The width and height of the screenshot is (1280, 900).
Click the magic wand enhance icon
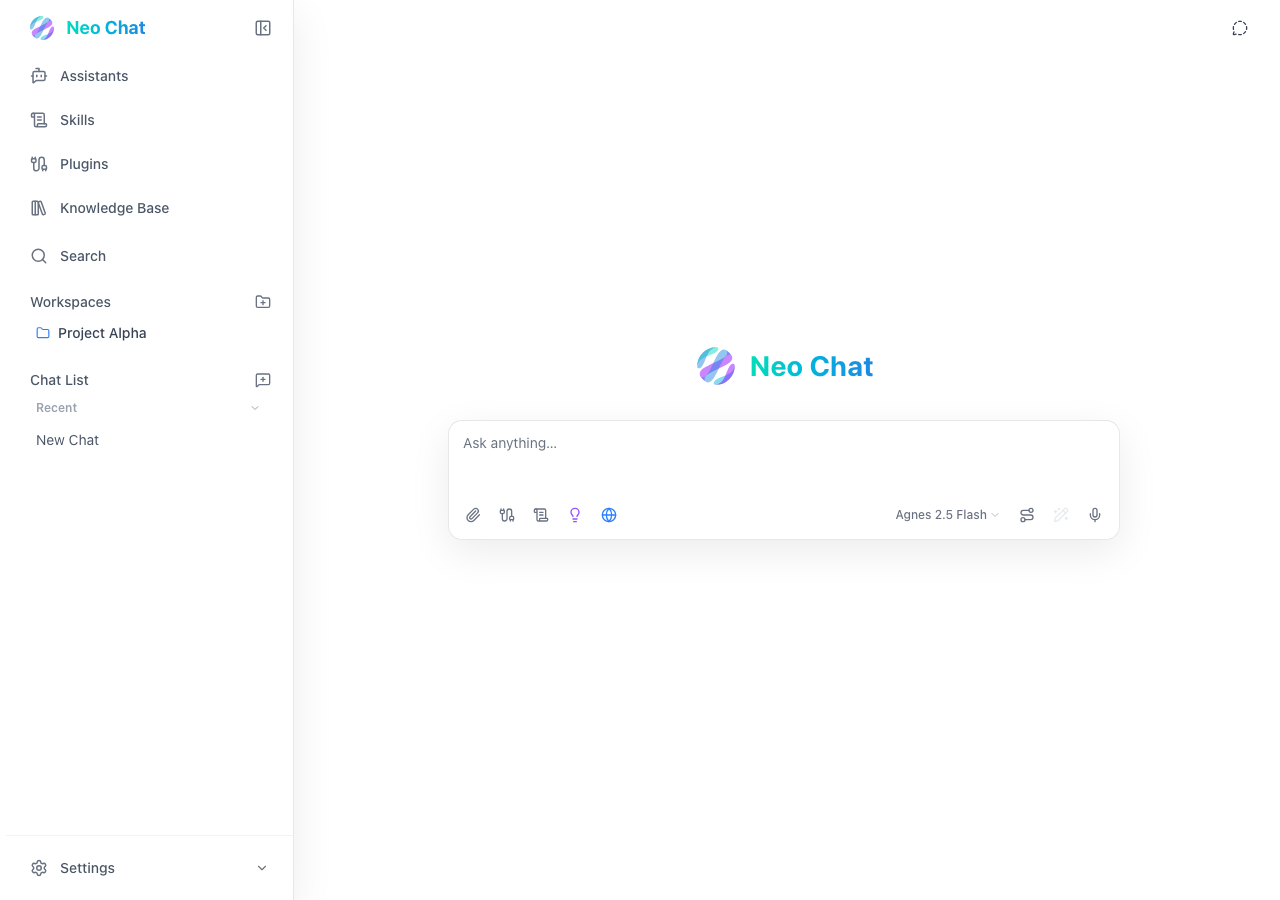coord(1061,515)
